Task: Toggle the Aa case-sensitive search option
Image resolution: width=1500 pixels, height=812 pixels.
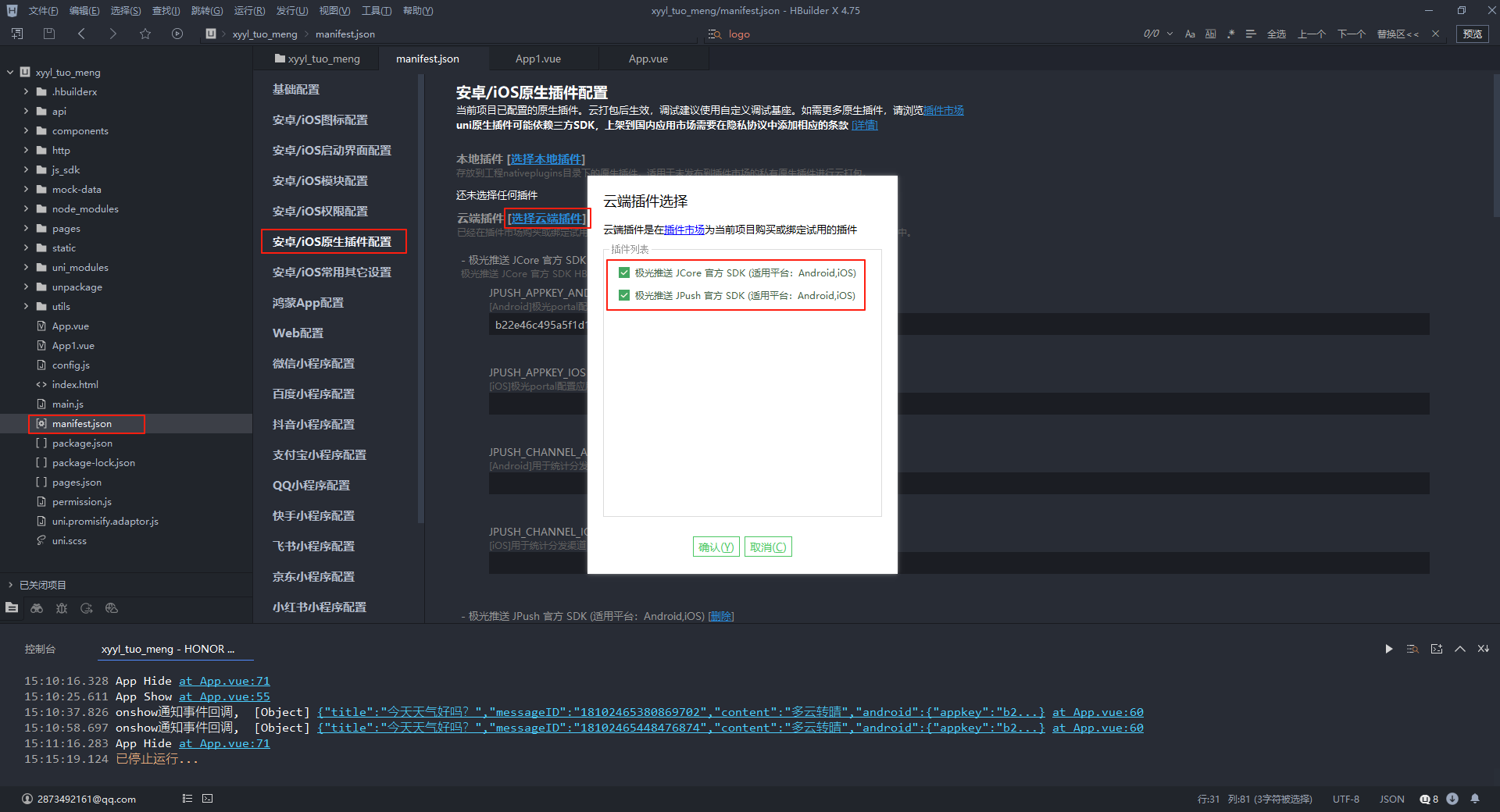Action: tap(1190, 34)
